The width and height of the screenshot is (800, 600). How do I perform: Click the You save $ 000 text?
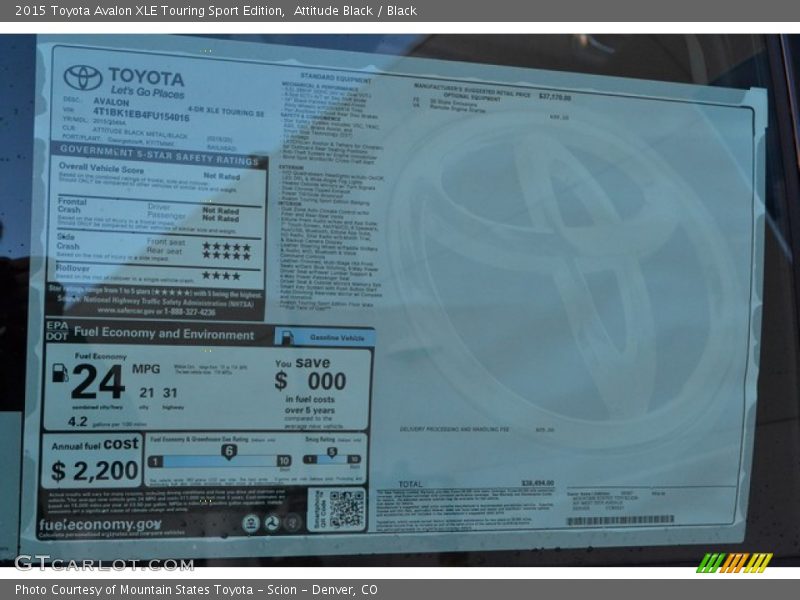tap(311, 374)
